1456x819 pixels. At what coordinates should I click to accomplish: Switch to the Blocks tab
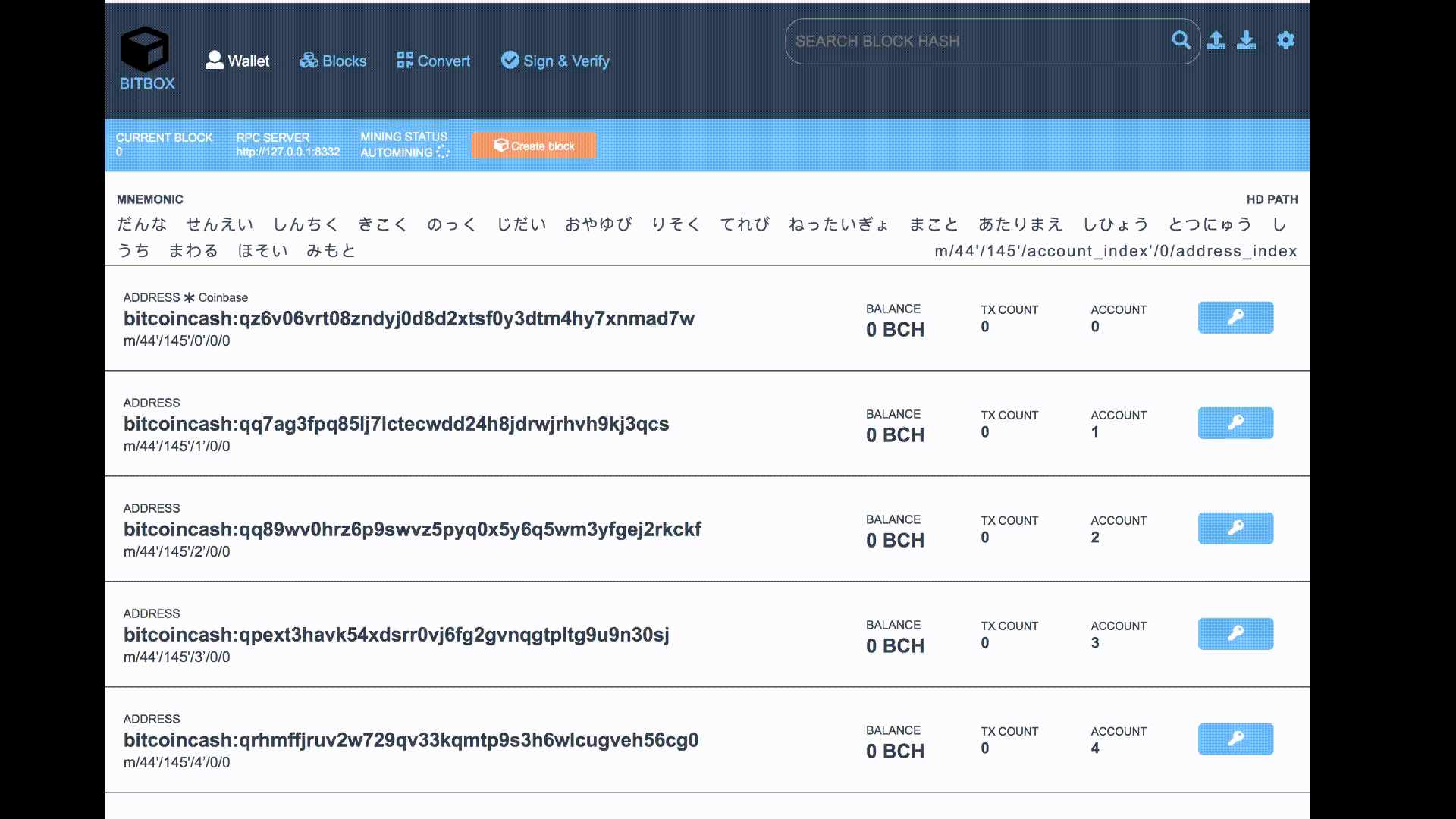333,61
